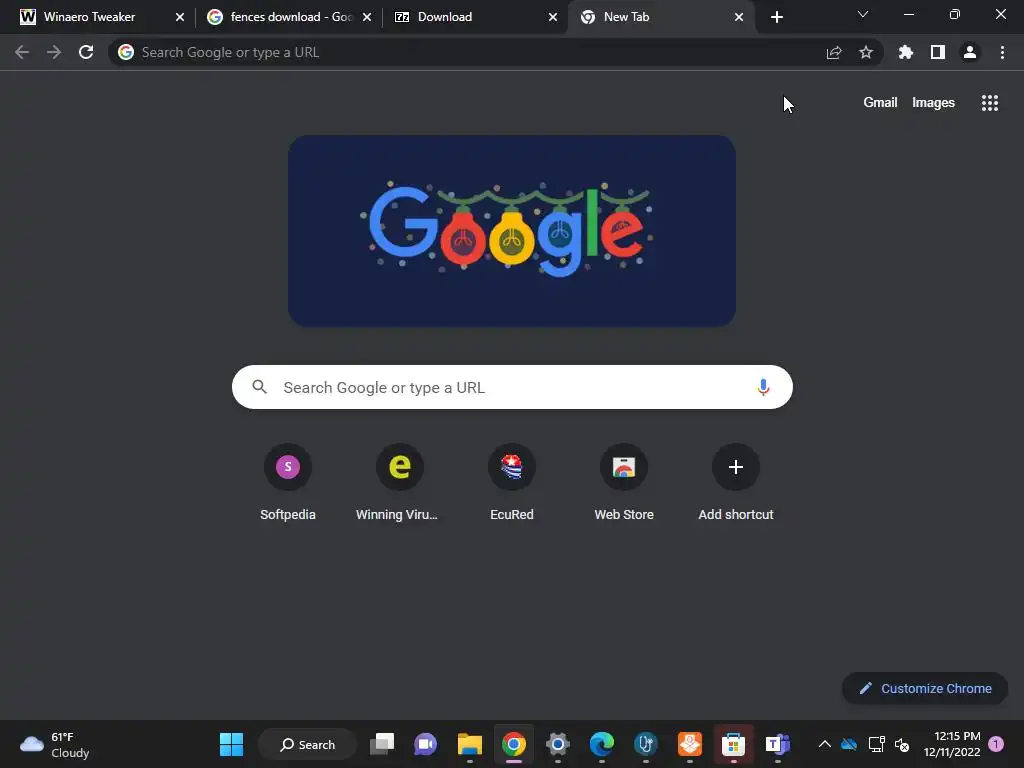Open the clock and date flyout
This screenshot has height=768, width=1024.
tap(952, 744)
